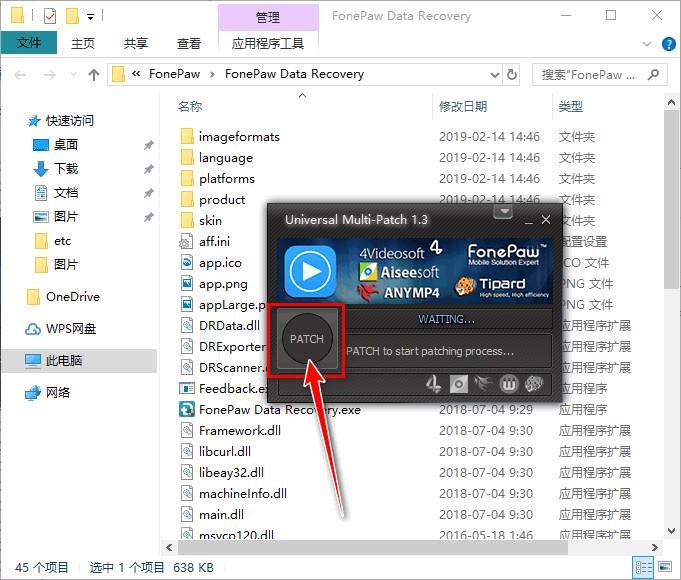The image size is (681, 580).
Task: Click the blue play logo in patcher banner
Action: pyautogui.click(x=310, y=272)
